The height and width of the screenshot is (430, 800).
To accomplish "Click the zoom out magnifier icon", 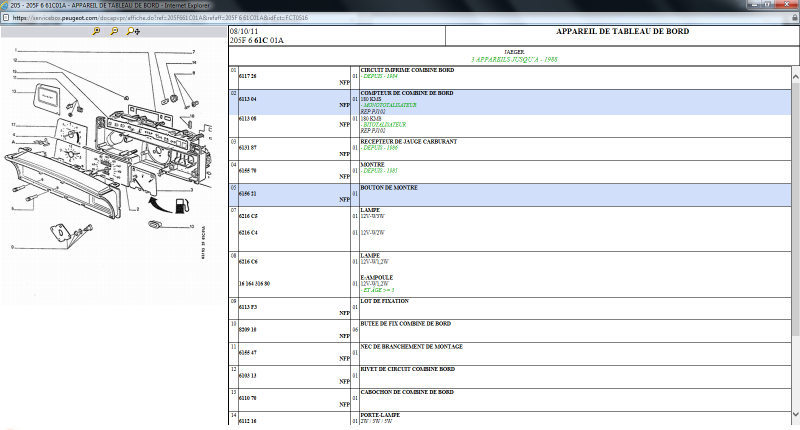I will click(x=114, y=32).
